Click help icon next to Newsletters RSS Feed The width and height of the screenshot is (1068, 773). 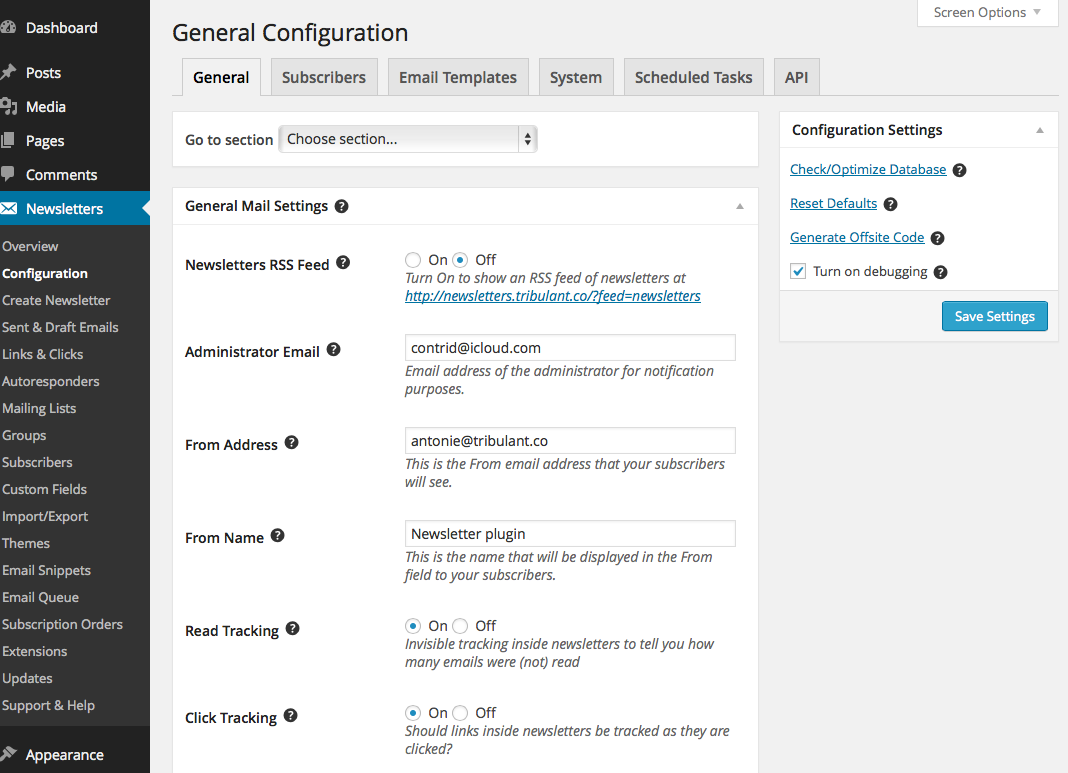pos(343,263)
